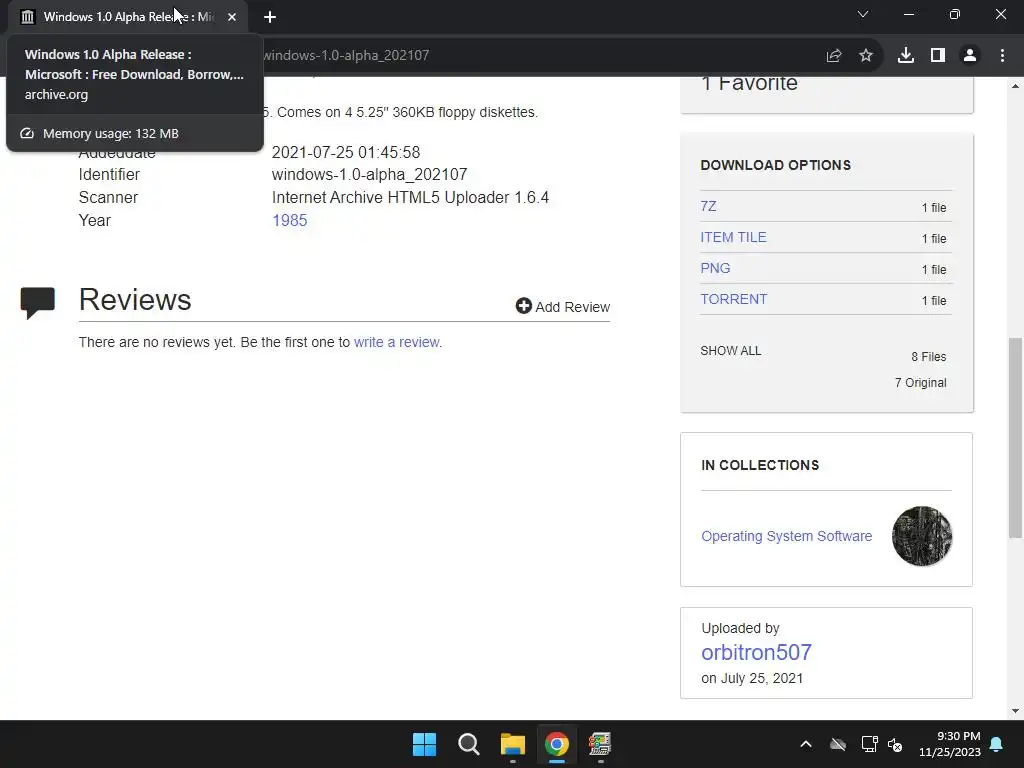Click the Share this page icon in address bar
Viewport: 1024px width, 768px height.
[834, 56]
